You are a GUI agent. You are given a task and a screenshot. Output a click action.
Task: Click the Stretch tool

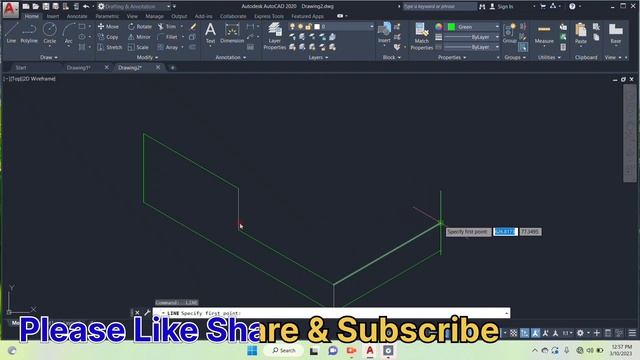(109, 47)
